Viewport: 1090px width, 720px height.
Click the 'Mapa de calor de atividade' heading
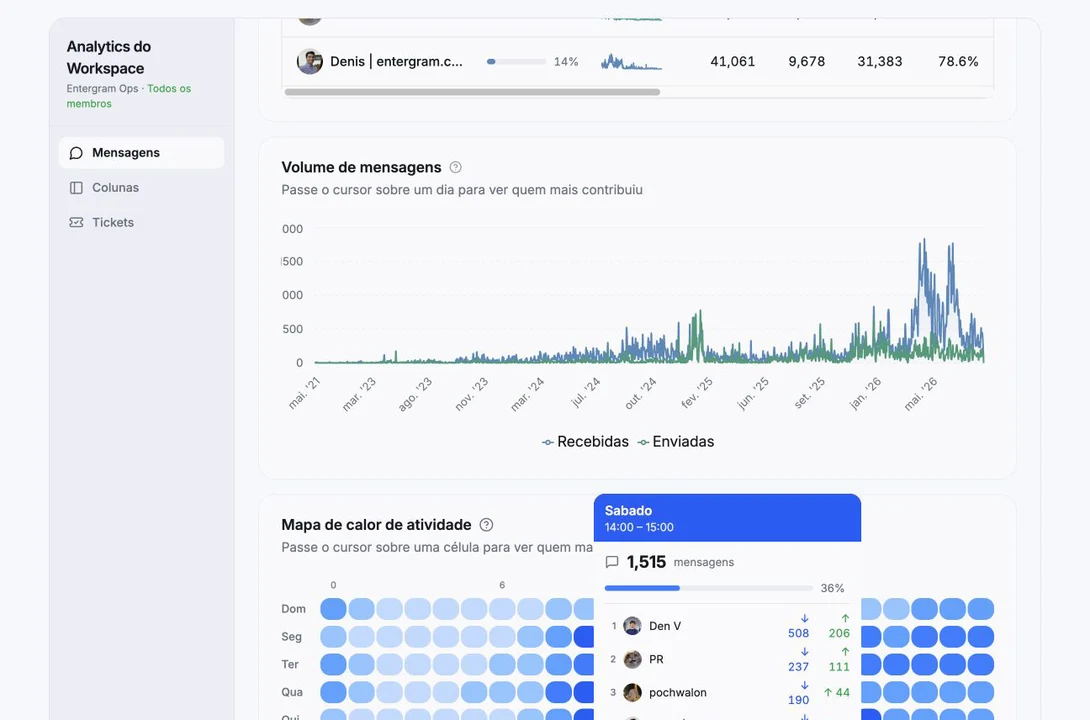376,525
